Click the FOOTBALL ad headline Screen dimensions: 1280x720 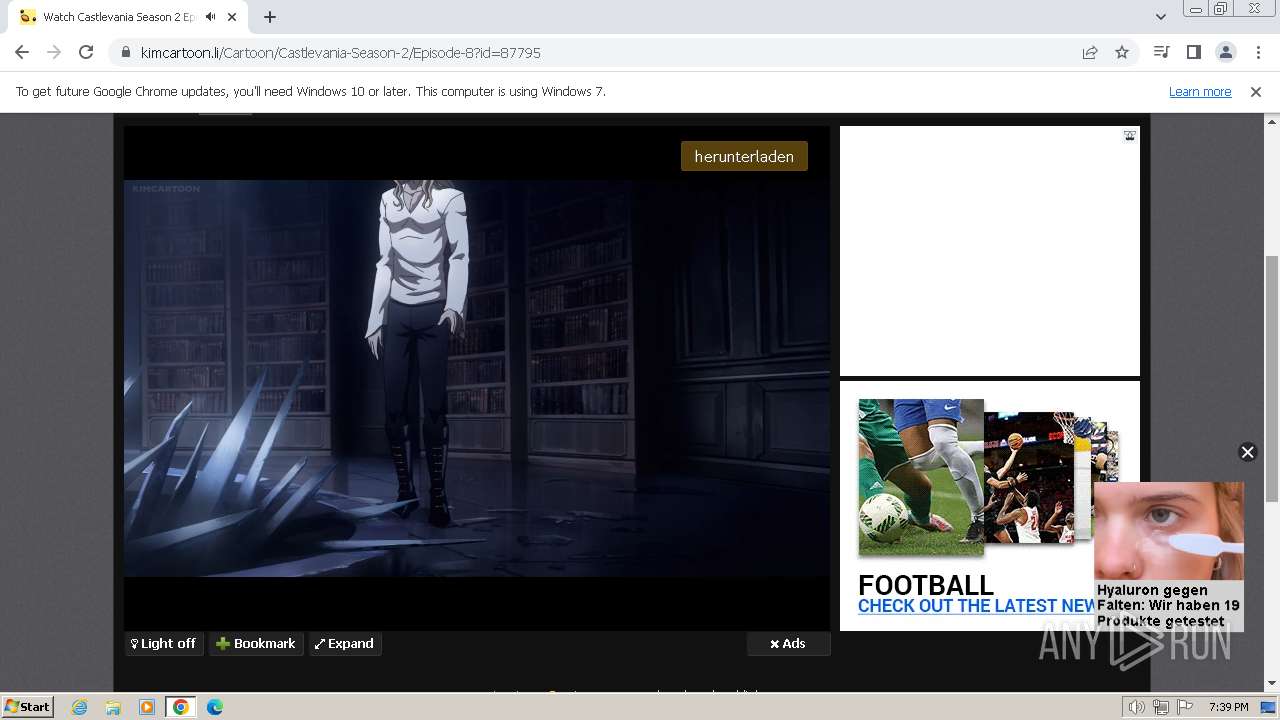[926, 585]
